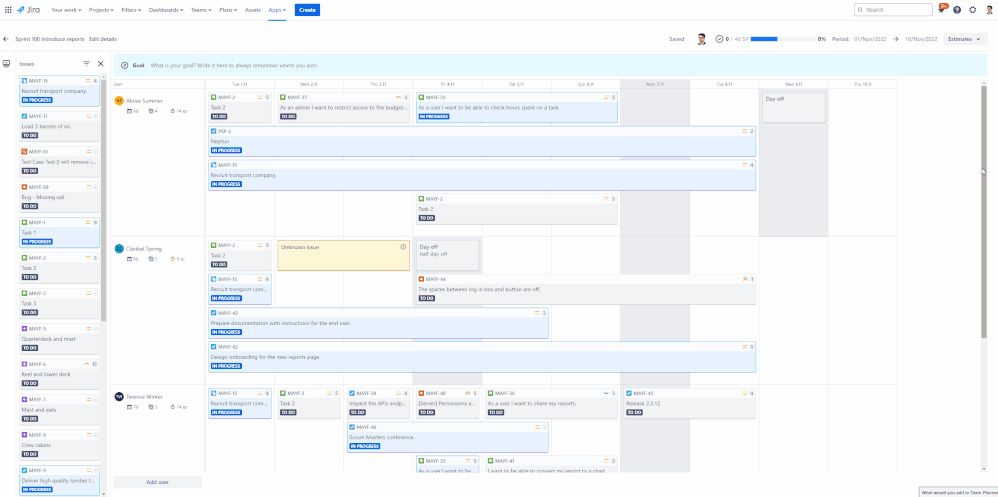Open the MAYF-41 convert report to chart card
The image size is (998, 497).
[x=551, y=465]
